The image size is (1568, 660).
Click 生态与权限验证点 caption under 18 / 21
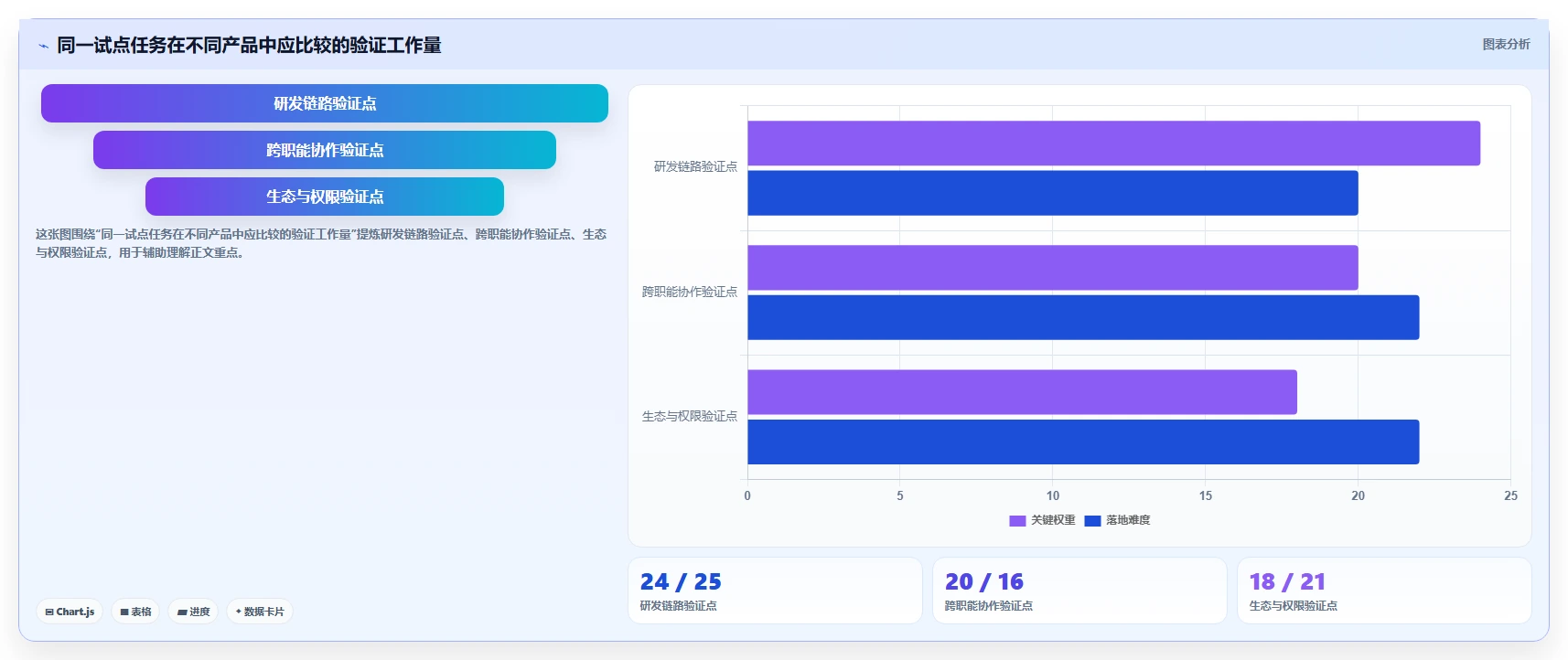[1294, 606]
